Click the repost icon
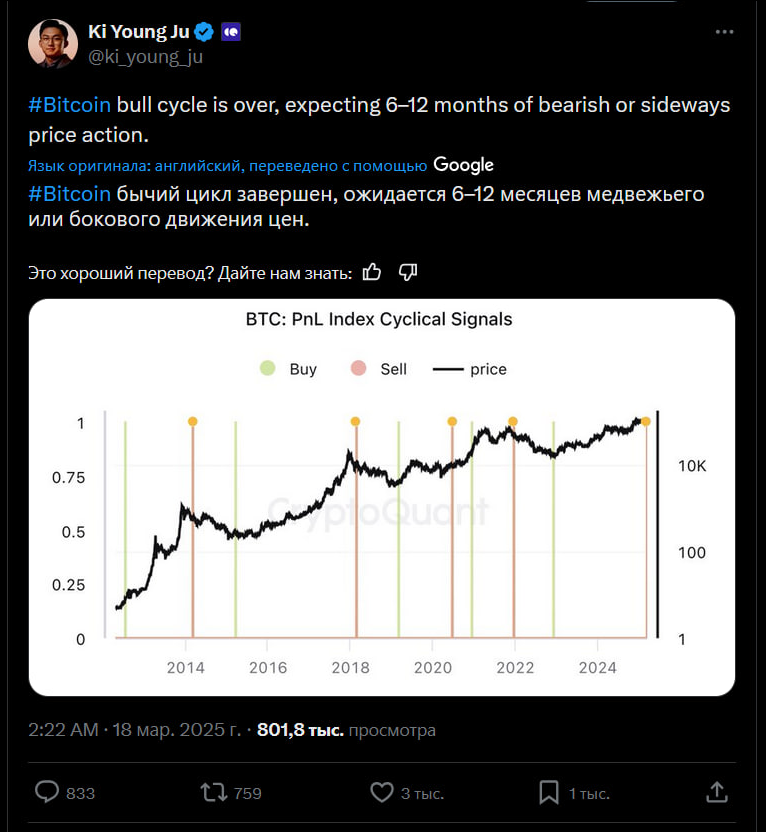The height and width of the screenshot is (832, 766). [213, 792]
